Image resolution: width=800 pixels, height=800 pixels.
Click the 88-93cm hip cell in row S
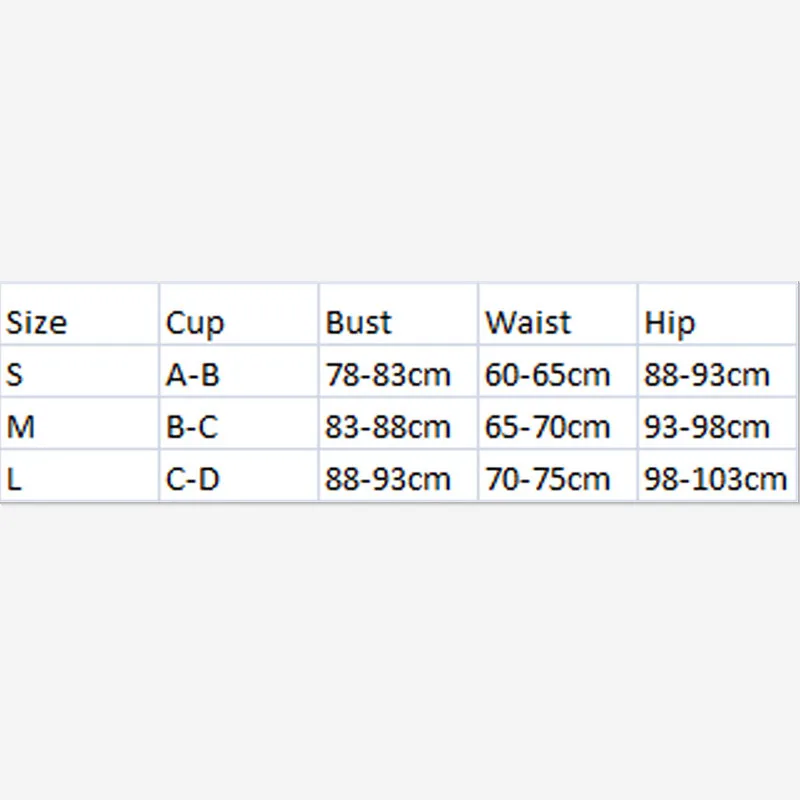point(717,371)
